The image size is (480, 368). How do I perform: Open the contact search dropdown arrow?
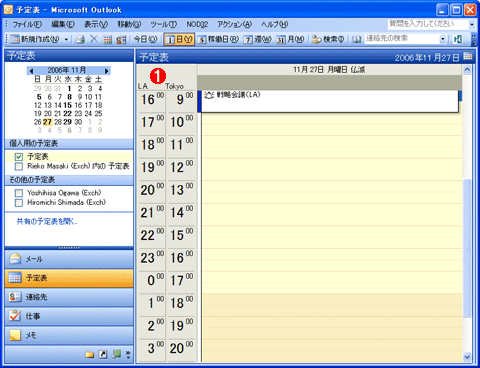pyautogui.click(x=443, y=39)
